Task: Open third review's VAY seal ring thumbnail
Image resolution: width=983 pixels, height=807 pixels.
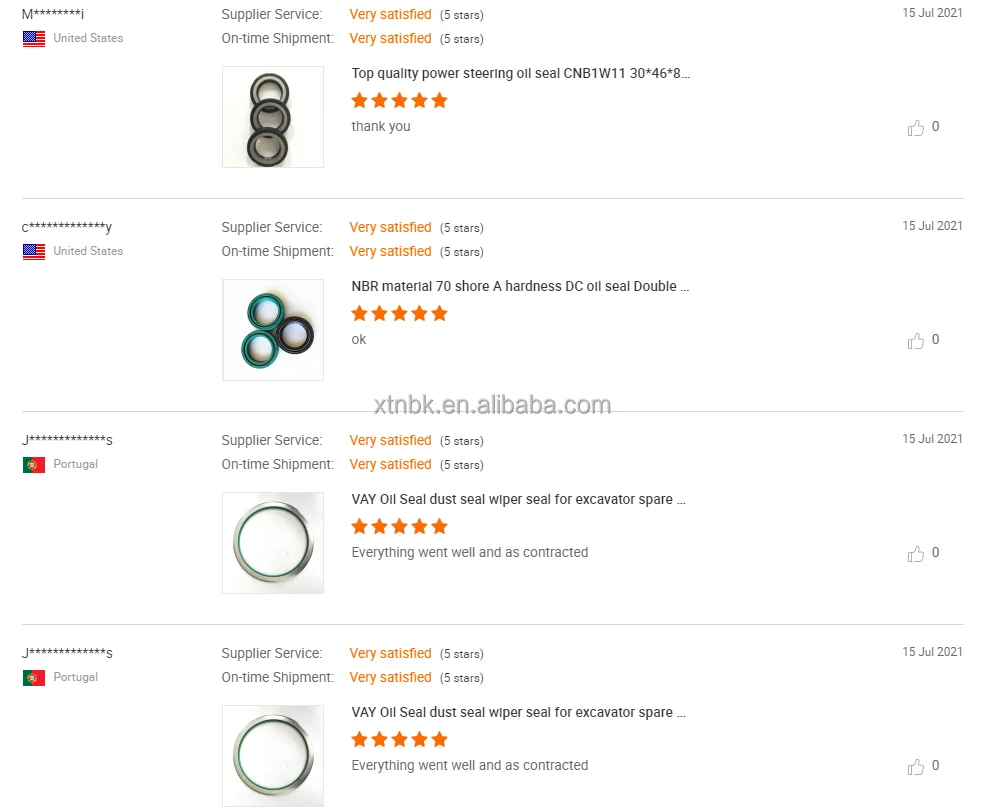Action: pos(273,543)
